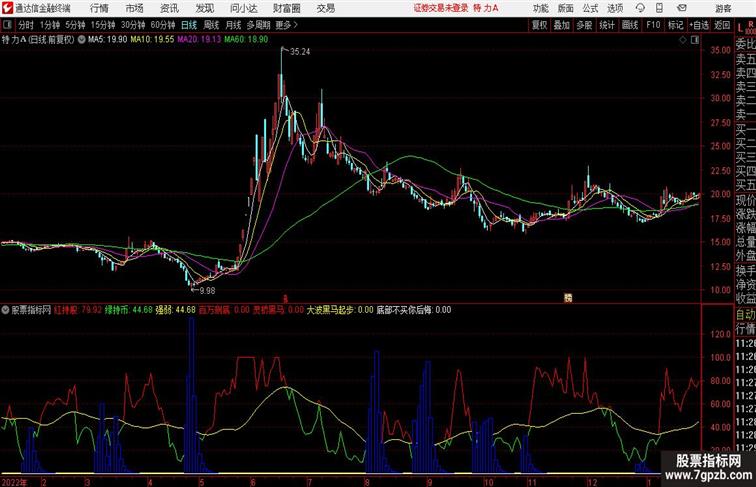Click the 底部不买你后悔 0.00 indicator label
The image size is (756, 487).
point(414,310)
